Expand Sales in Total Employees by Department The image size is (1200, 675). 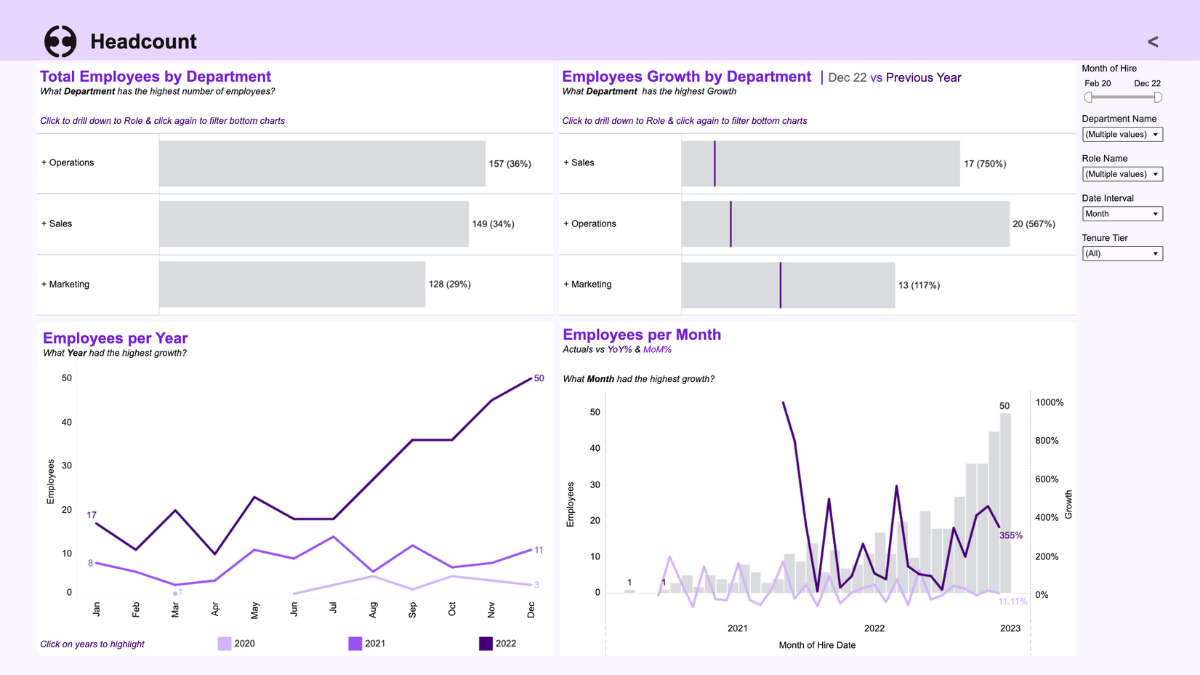pos(44,223)
